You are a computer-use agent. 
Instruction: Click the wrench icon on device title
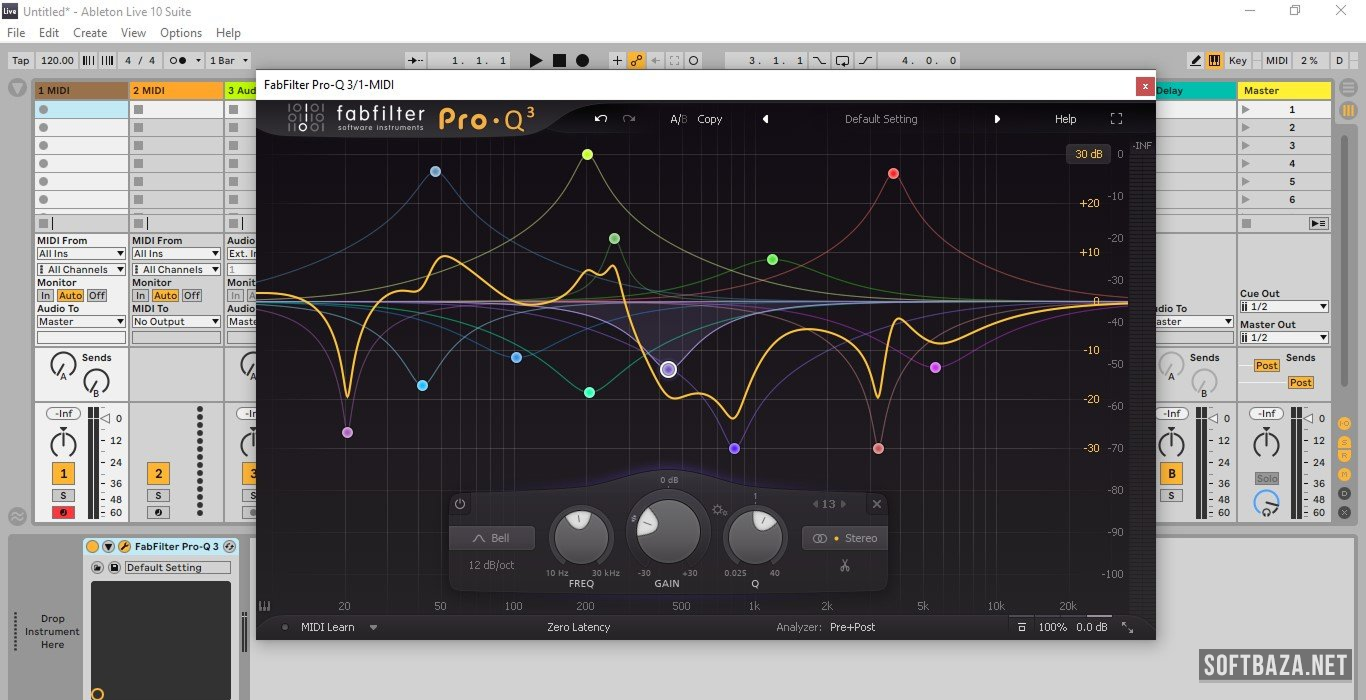coord(124,547)
